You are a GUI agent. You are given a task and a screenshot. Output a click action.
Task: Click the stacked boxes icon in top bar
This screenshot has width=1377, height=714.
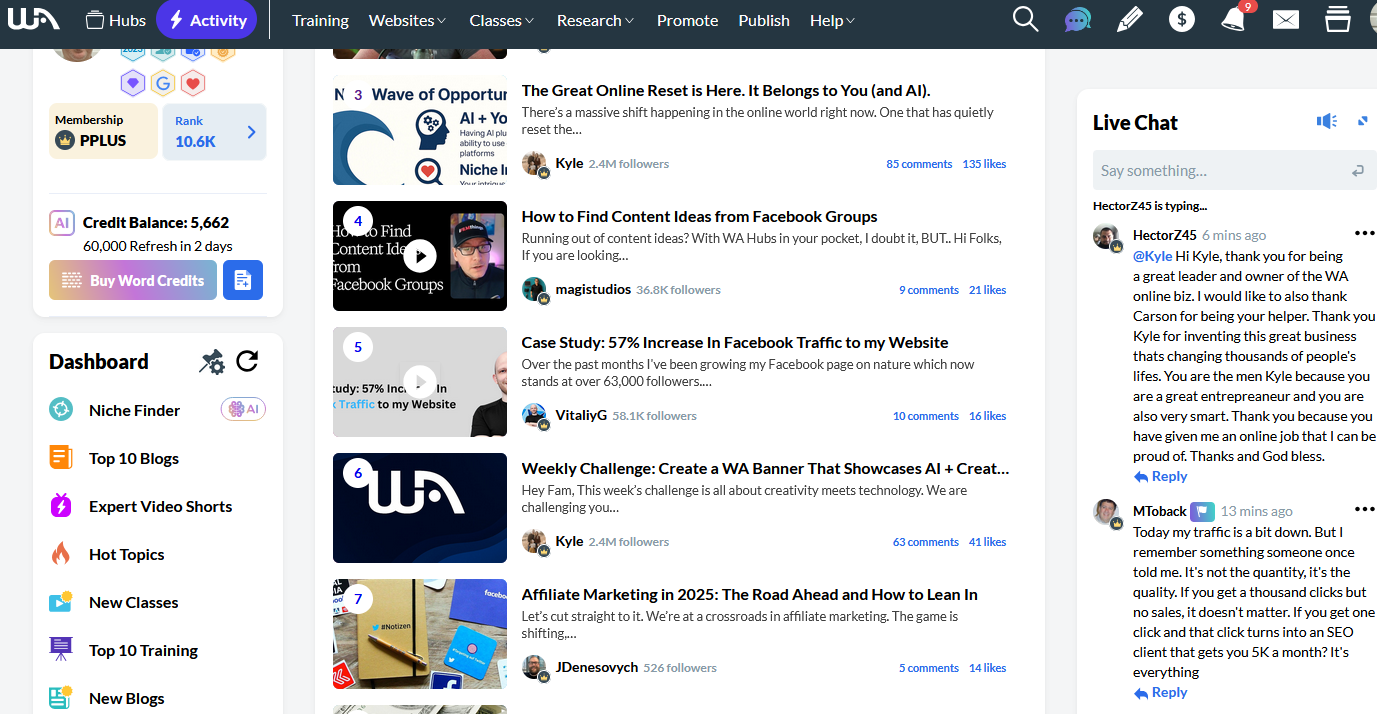click(1338, 20)
